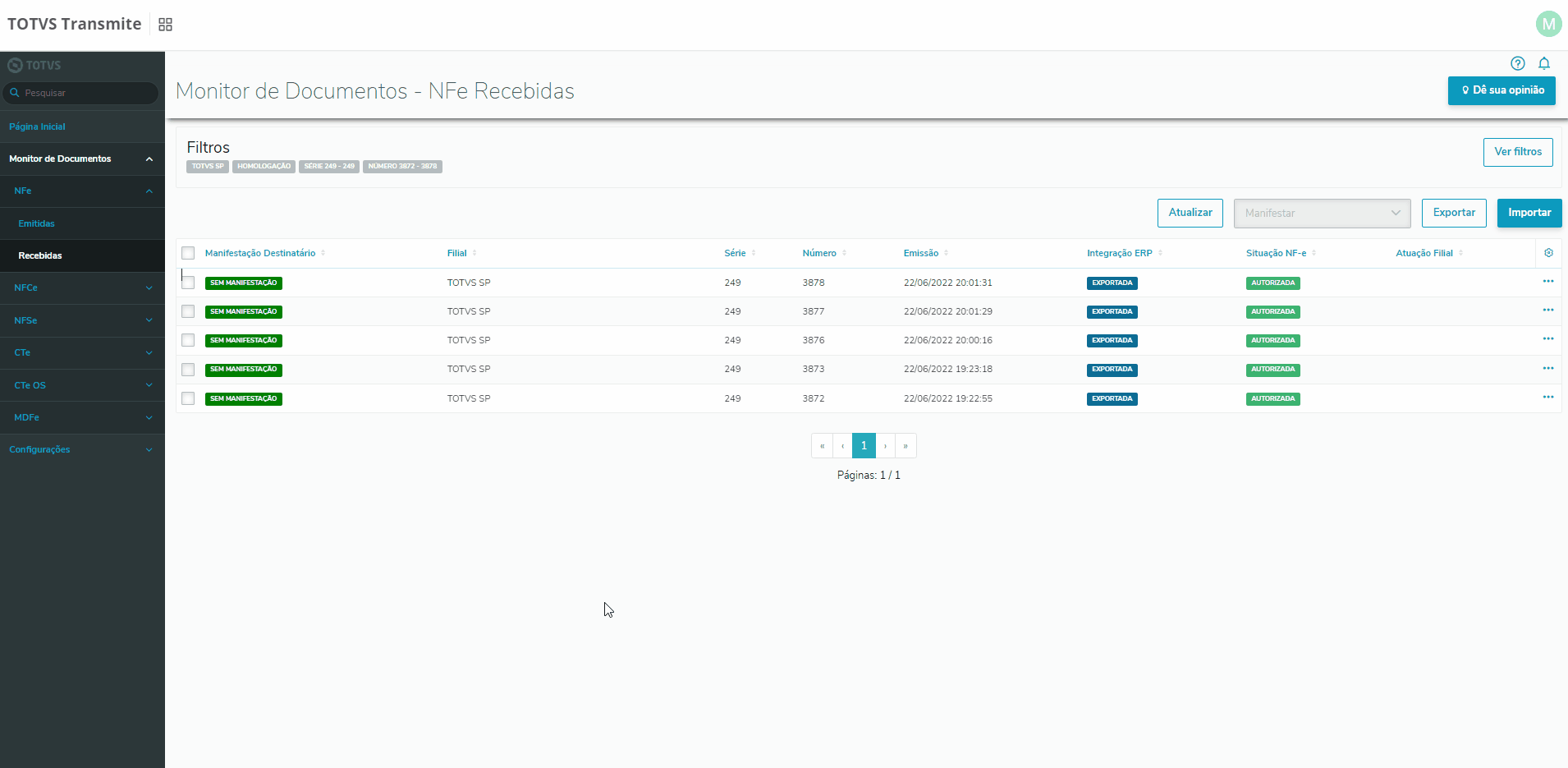
Task: Focus the Pesquisar search field
Action: pos(80,93)
